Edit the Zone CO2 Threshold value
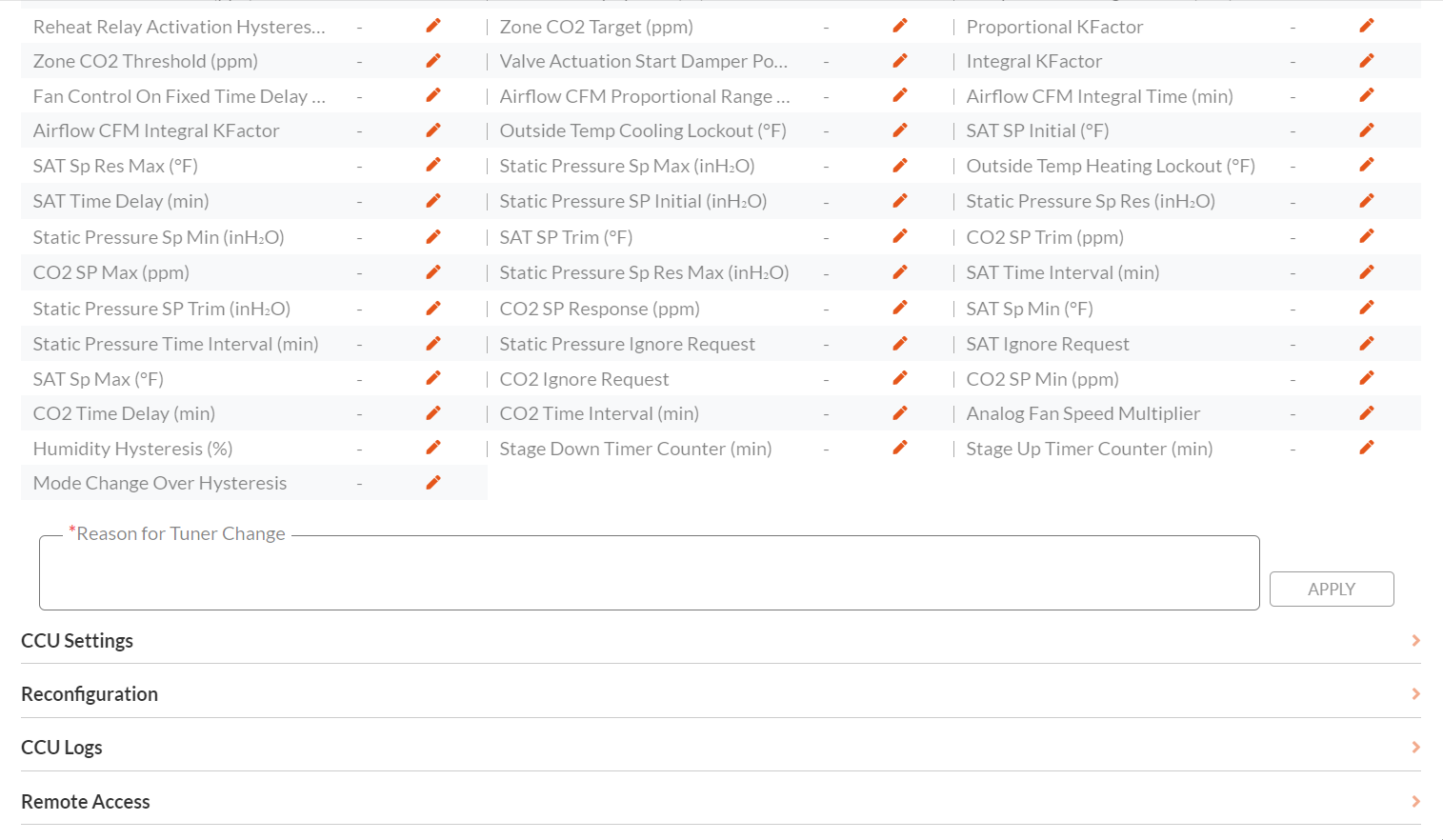This screenshot has width=1443, height=840. pos(433,60)
